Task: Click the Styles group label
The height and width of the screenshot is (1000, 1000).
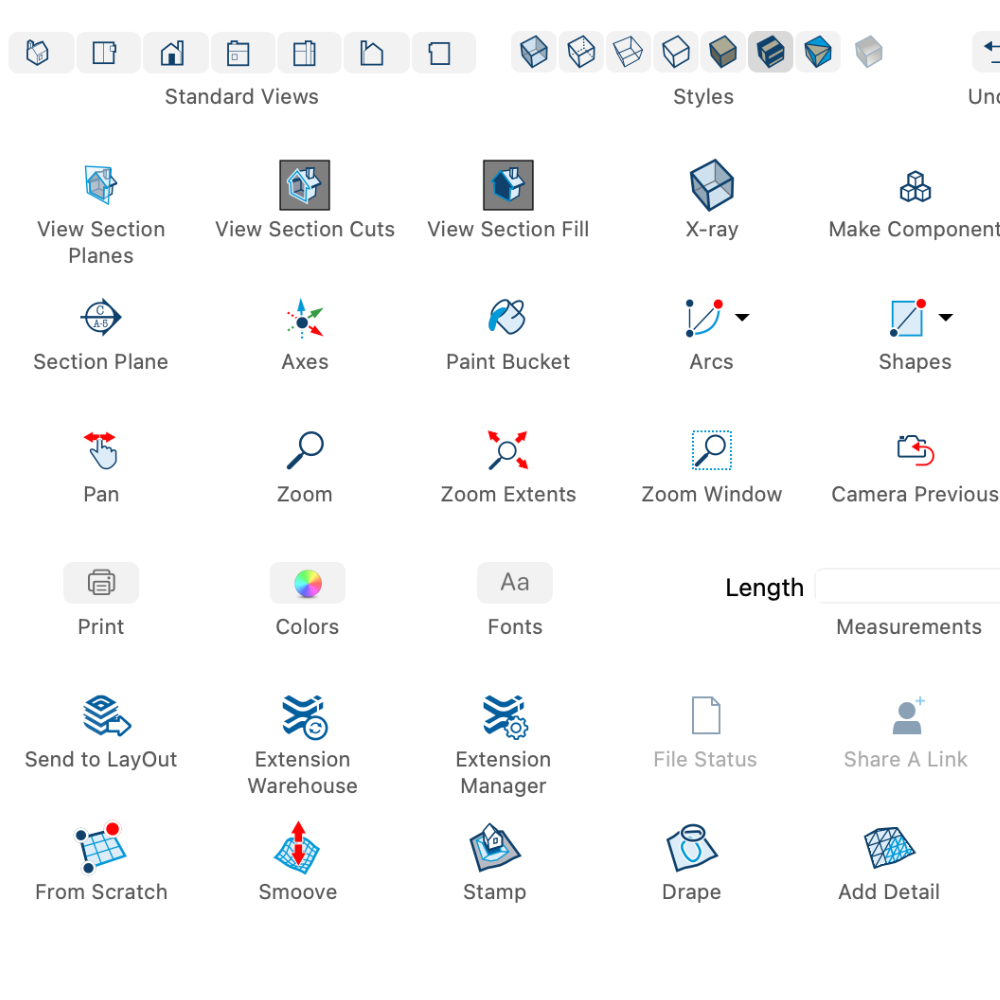Action: 703,96
